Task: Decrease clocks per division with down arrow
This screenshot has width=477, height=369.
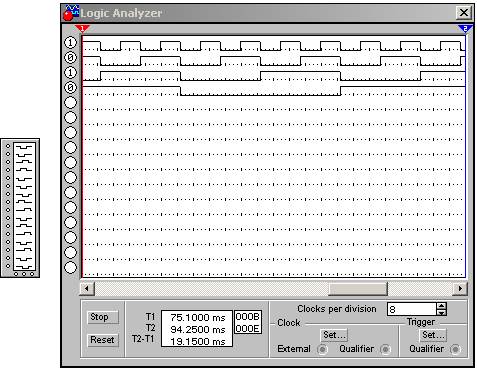Action: coord(442,313)
